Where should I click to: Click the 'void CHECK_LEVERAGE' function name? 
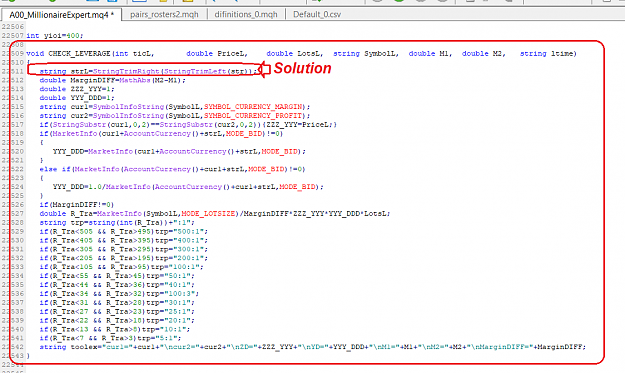(x=68, y=53)
